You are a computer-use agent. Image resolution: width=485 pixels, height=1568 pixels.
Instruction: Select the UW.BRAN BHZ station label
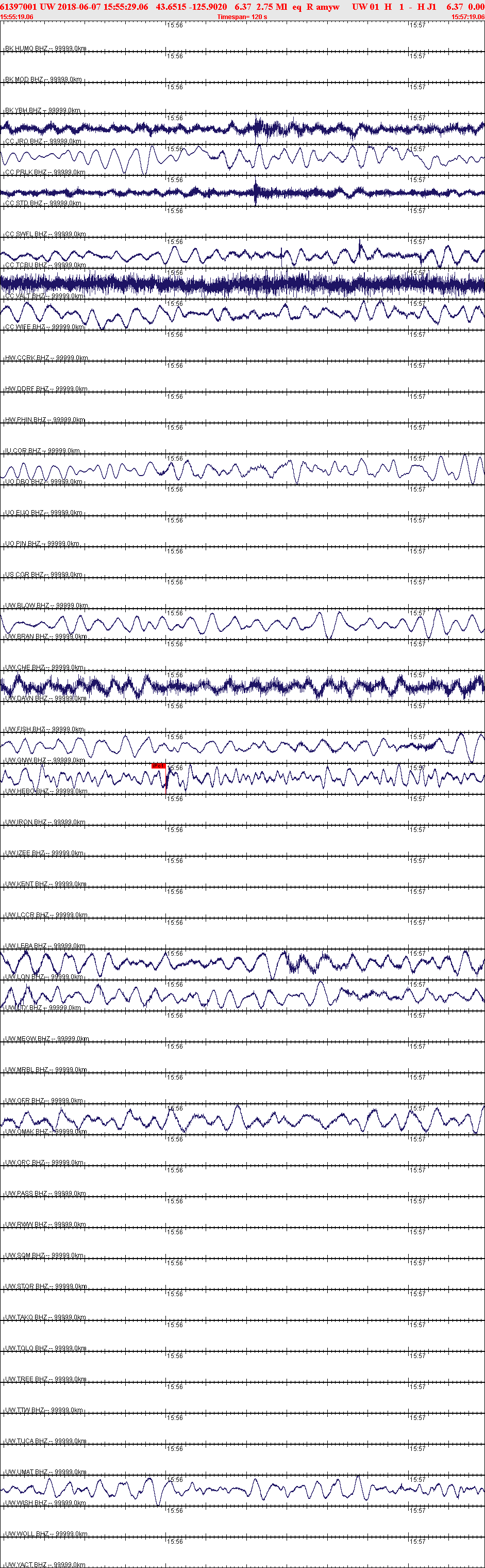(x=46, y=636)
